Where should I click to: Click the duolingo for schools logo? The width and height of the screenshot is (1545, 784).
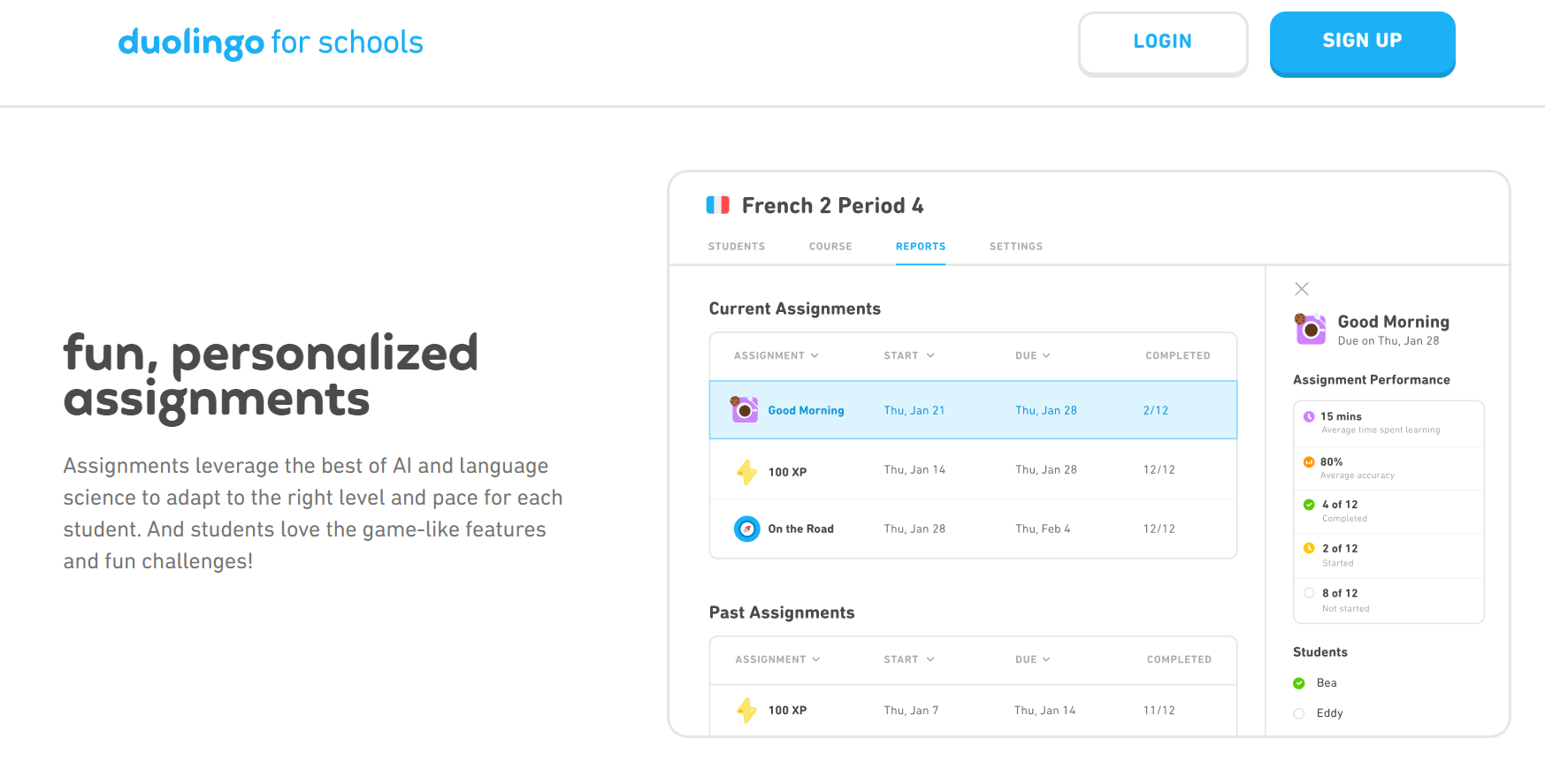pyautogui.click(x=271, y=42)
